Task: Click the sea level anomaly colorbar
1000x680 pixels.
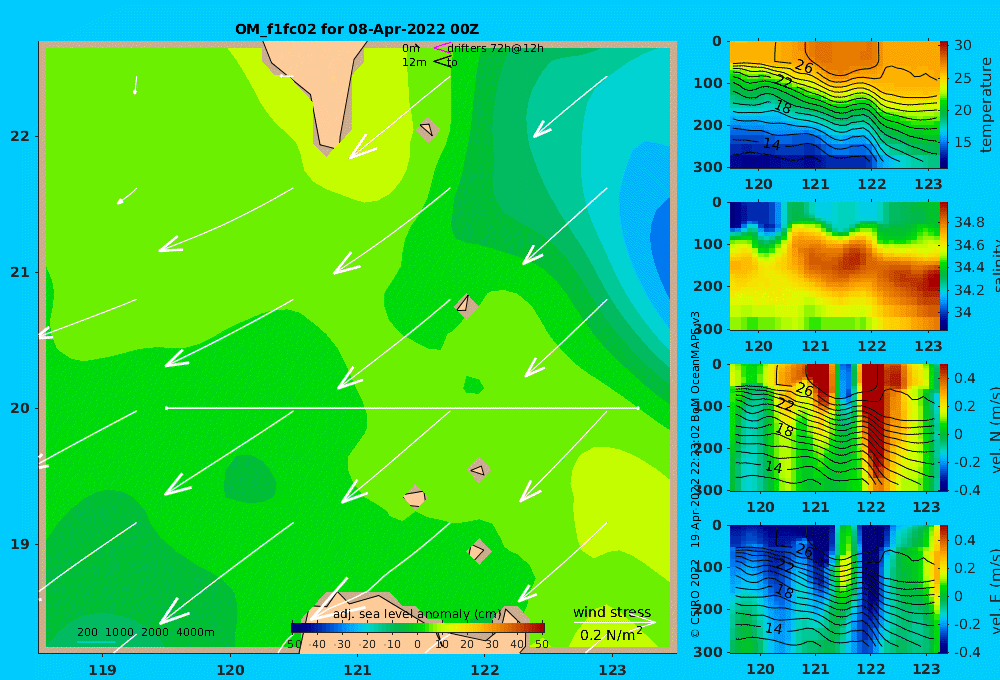Action: pyautogui.click(x=417, y=628)
